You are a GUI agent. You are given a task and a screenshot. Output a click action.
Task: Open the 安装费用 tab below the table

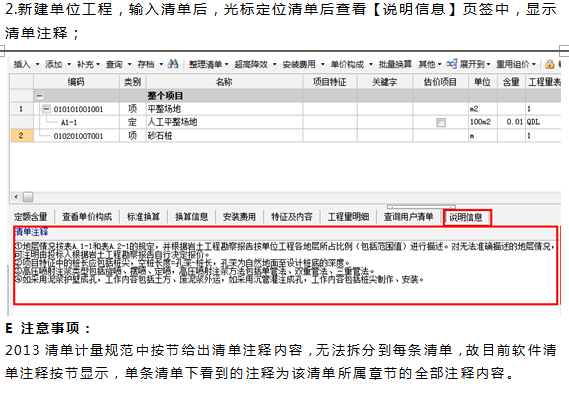240,217
